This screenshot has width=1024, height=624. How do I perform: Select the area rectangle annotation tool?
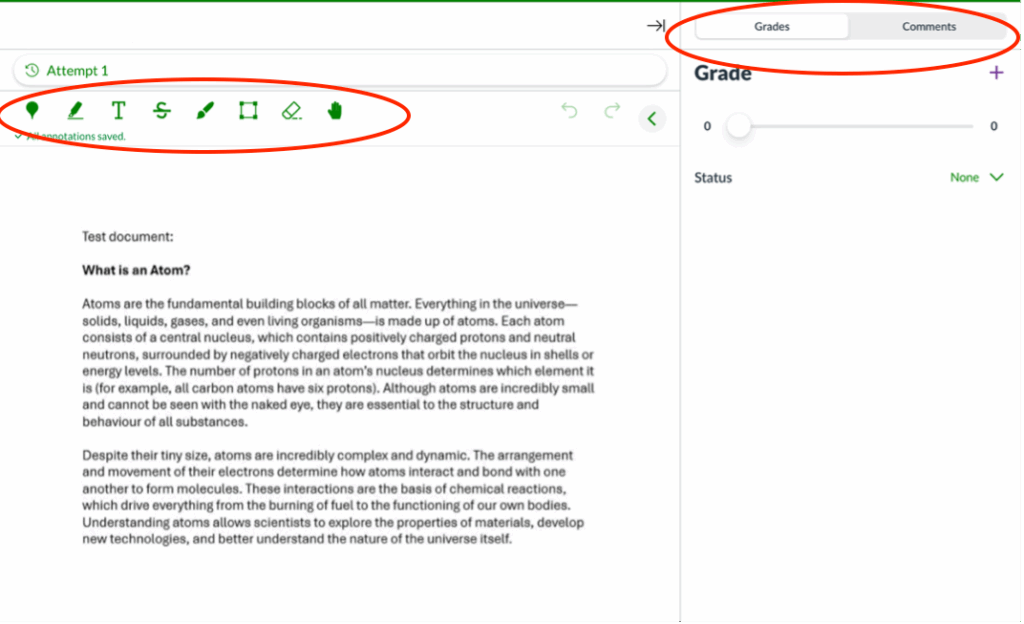point(248,111)
